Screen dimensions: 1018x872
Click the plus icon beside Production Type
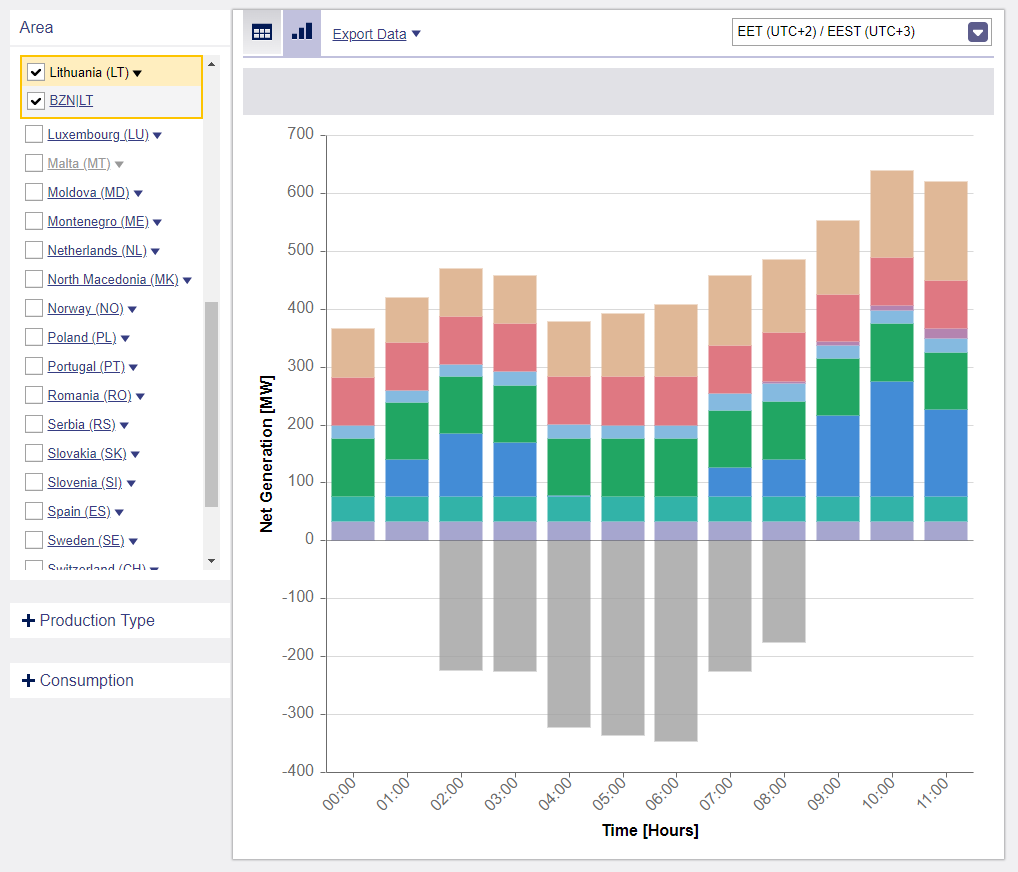pyautogui.click(x=28, y=621)
